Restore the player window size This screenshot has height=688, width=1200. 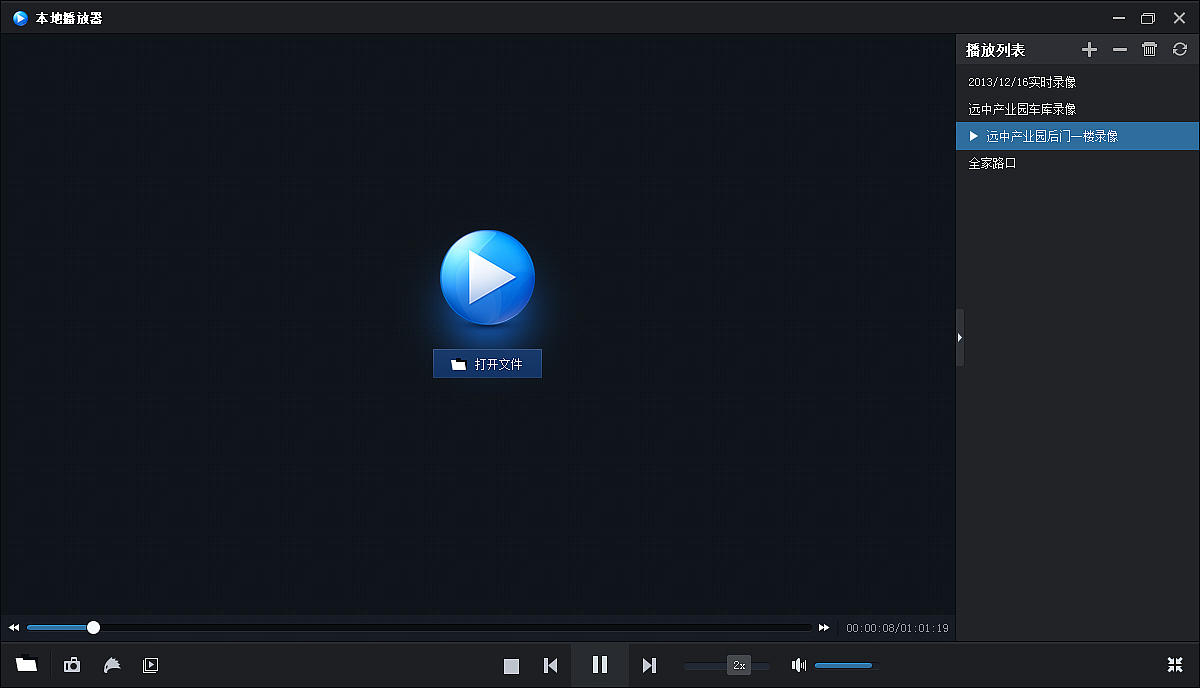coord(1148,18)
